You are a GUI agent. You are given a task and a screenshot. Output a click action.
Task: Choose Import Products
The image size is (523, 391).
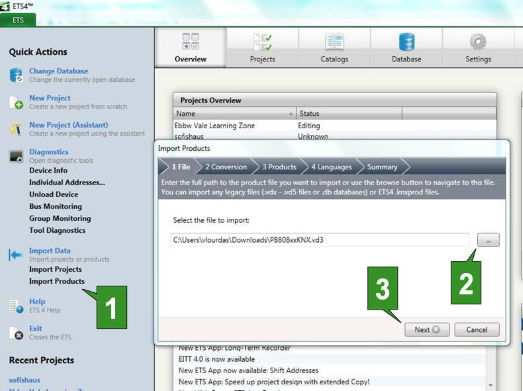[57, 281]
